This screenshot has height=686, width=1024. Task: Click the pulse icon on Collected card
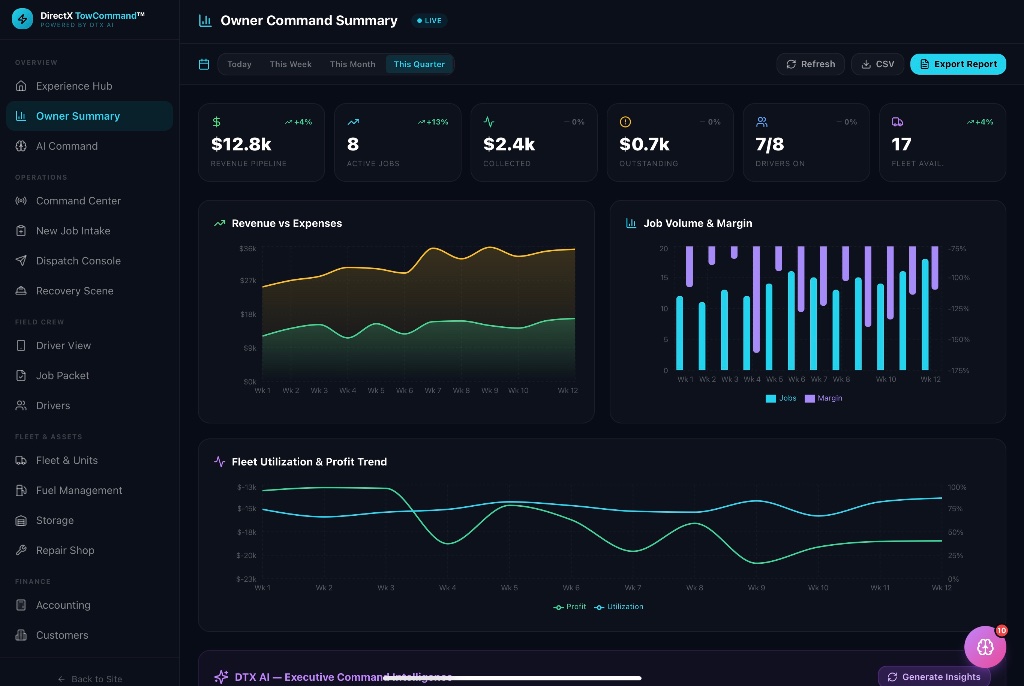tap(489, 122)
